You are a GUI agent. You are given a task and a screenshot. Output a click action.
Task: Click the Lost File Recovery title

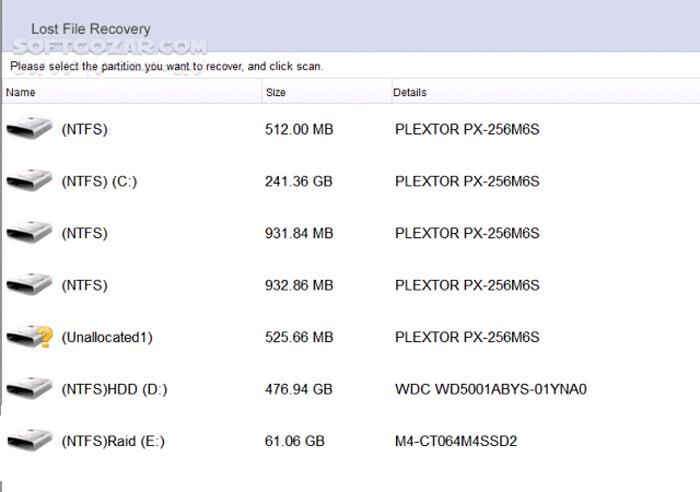pos(91,29)
